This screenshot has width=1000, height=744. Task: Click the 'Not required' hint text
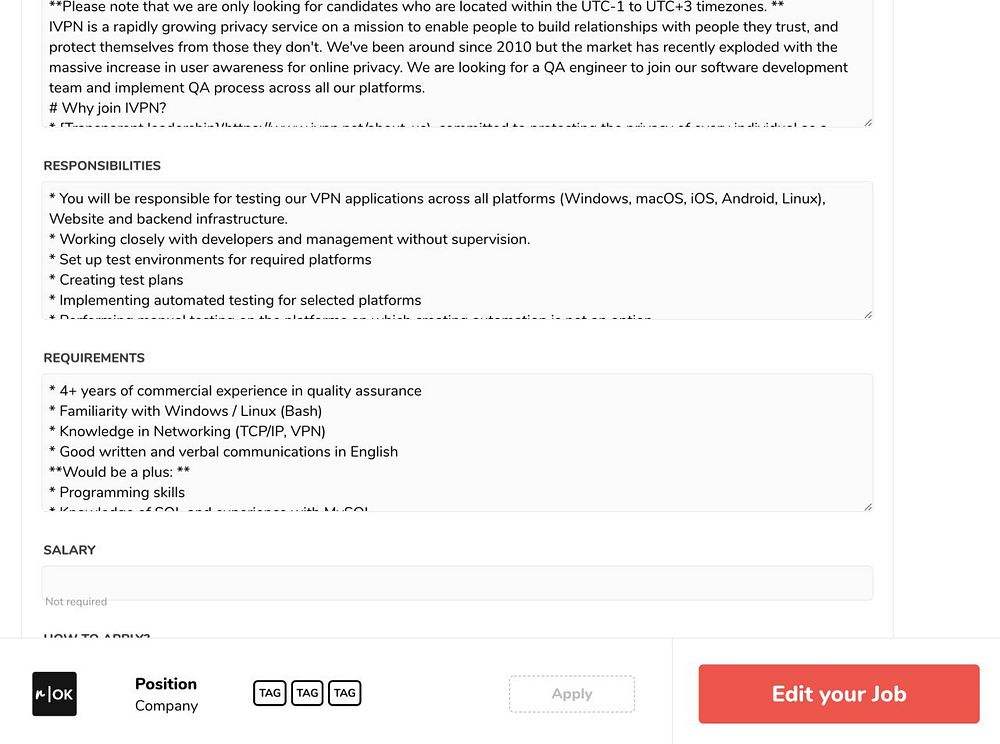(x=76, y=602)
